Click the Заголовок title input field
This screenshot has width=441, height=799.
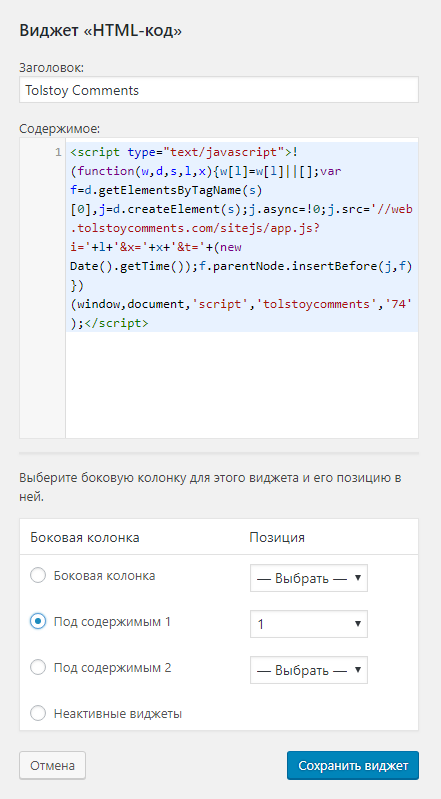click(219, 90)
